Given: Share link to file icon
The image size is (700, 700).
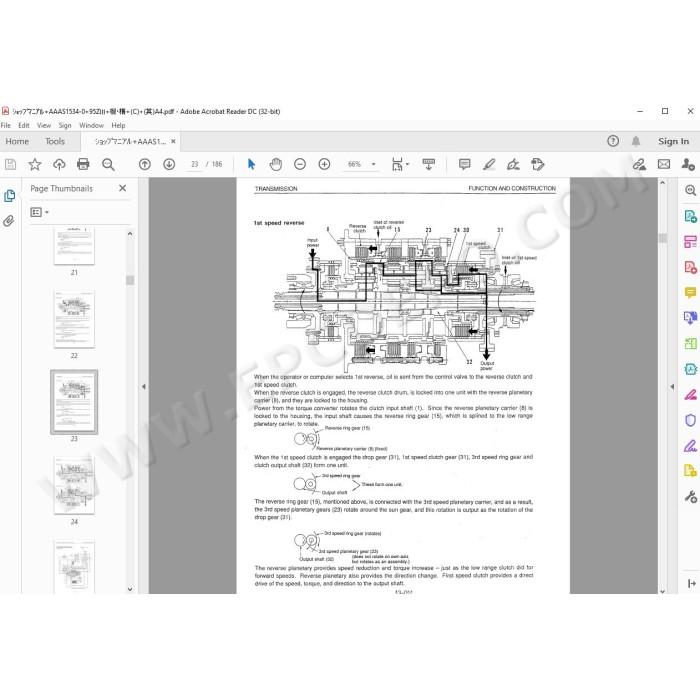Looking at the screenshot, I should coord(639,164).
